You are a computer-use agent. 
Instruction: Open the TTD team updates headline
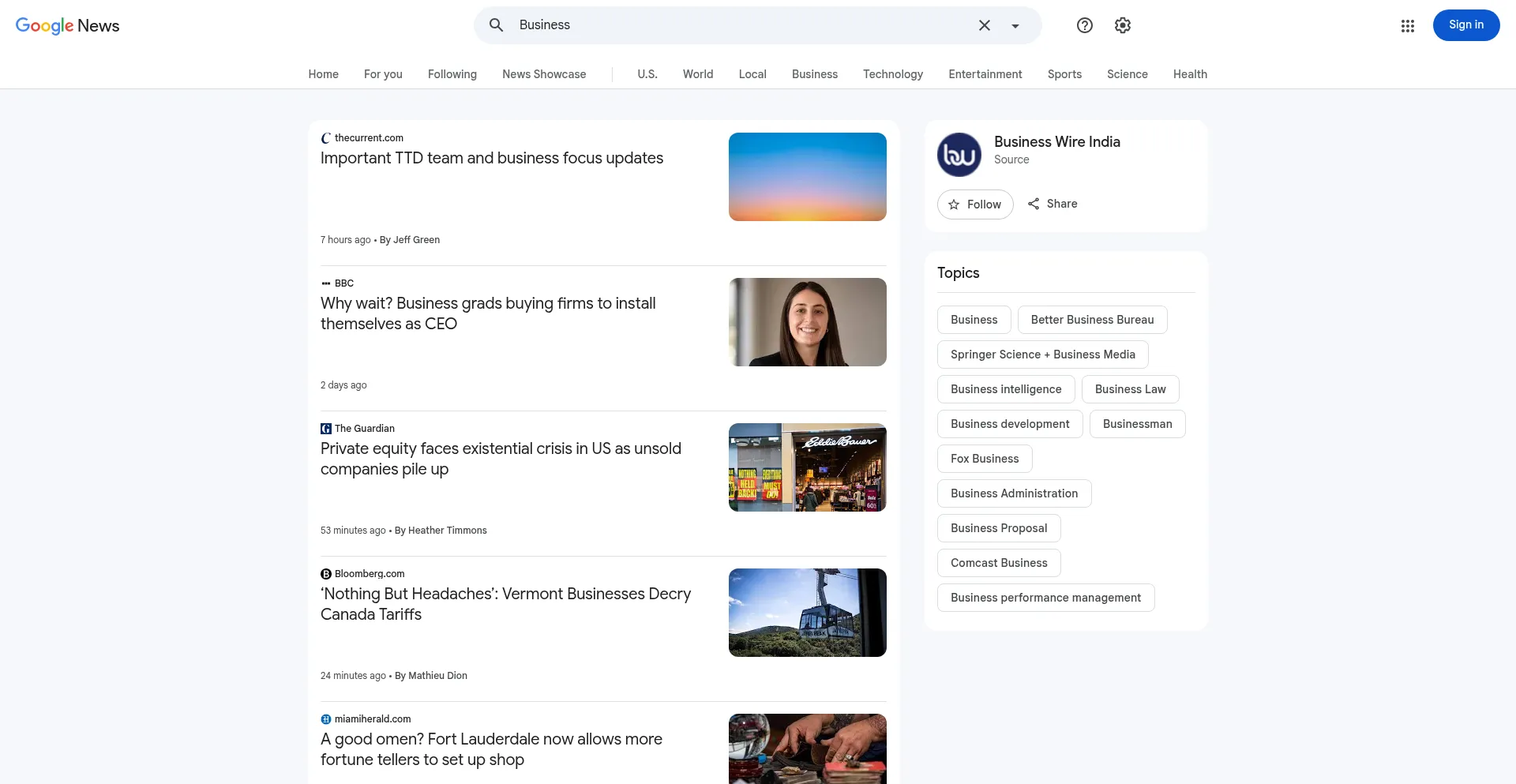tap(492, 158)
